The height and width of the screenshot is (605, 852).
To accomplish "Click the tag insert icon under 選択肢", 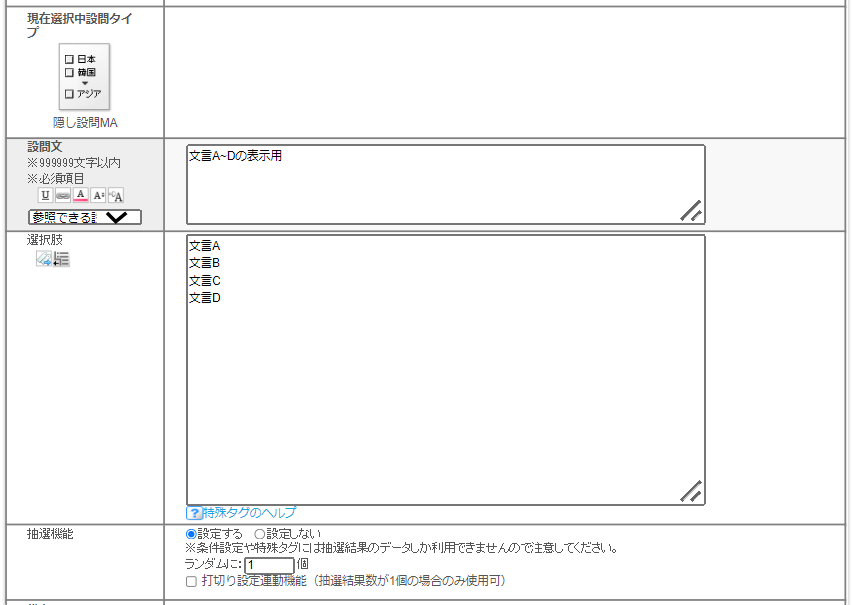I will [44, 259].
